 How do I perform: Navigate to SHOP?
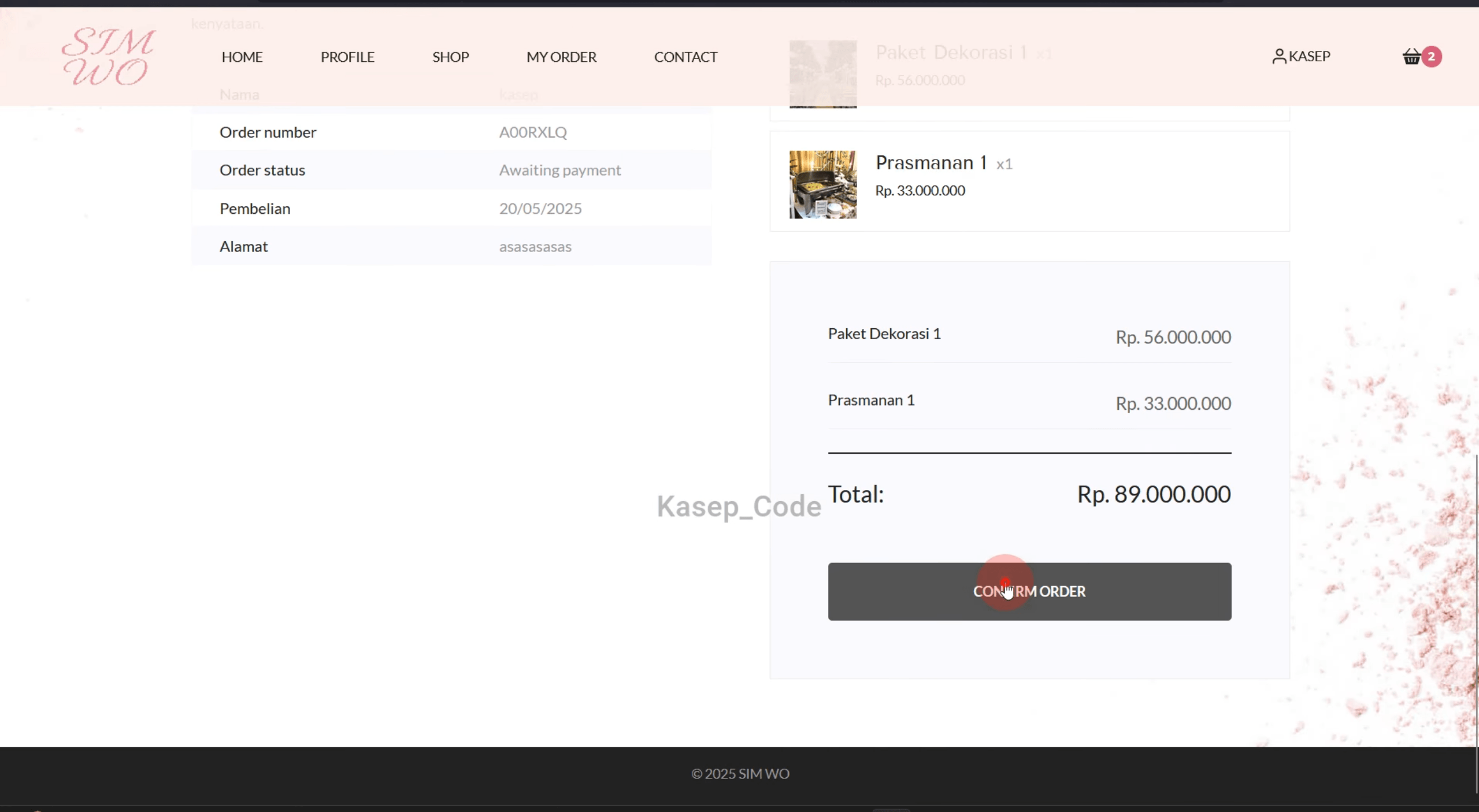coord(450,57)
